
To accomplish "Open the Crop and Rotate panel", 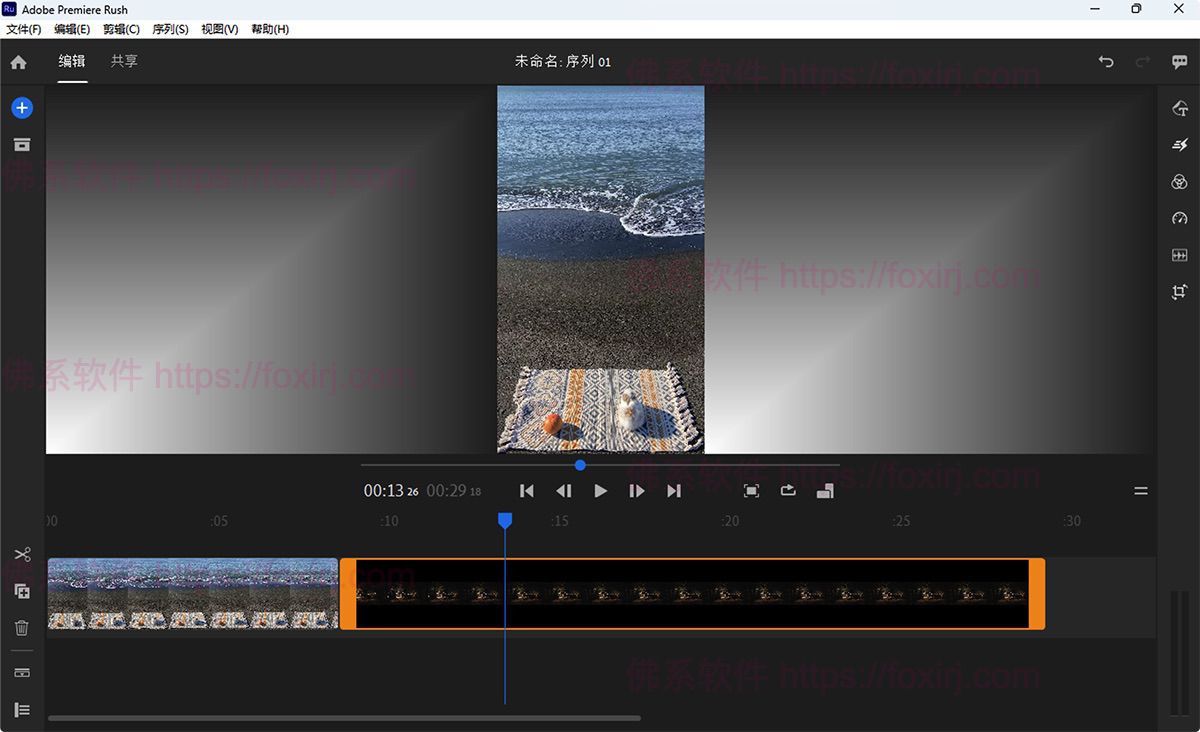I will 1179,292.
